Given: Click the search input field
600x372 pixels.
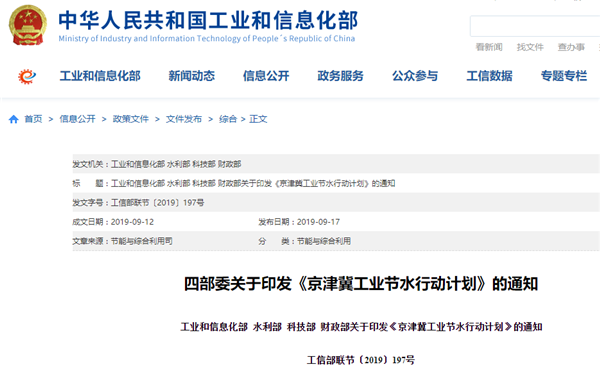Looking at the screenshot, I should click(535, 26).
